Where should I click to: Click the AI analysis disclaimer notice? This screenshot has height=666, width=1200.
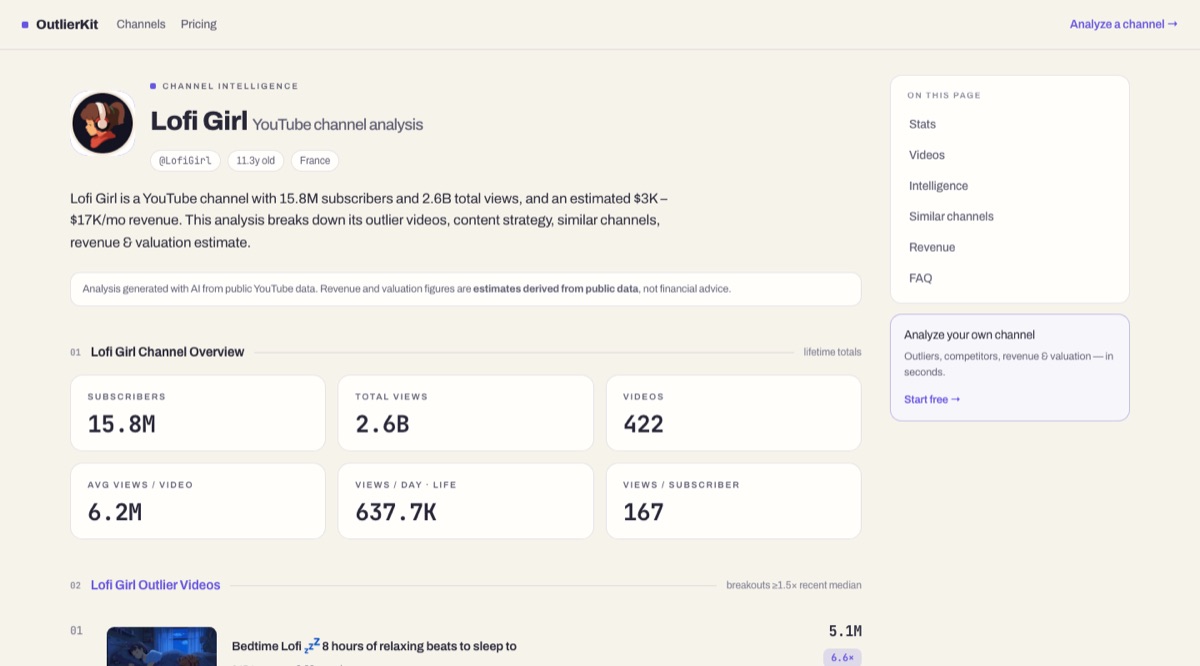[466, 289]
